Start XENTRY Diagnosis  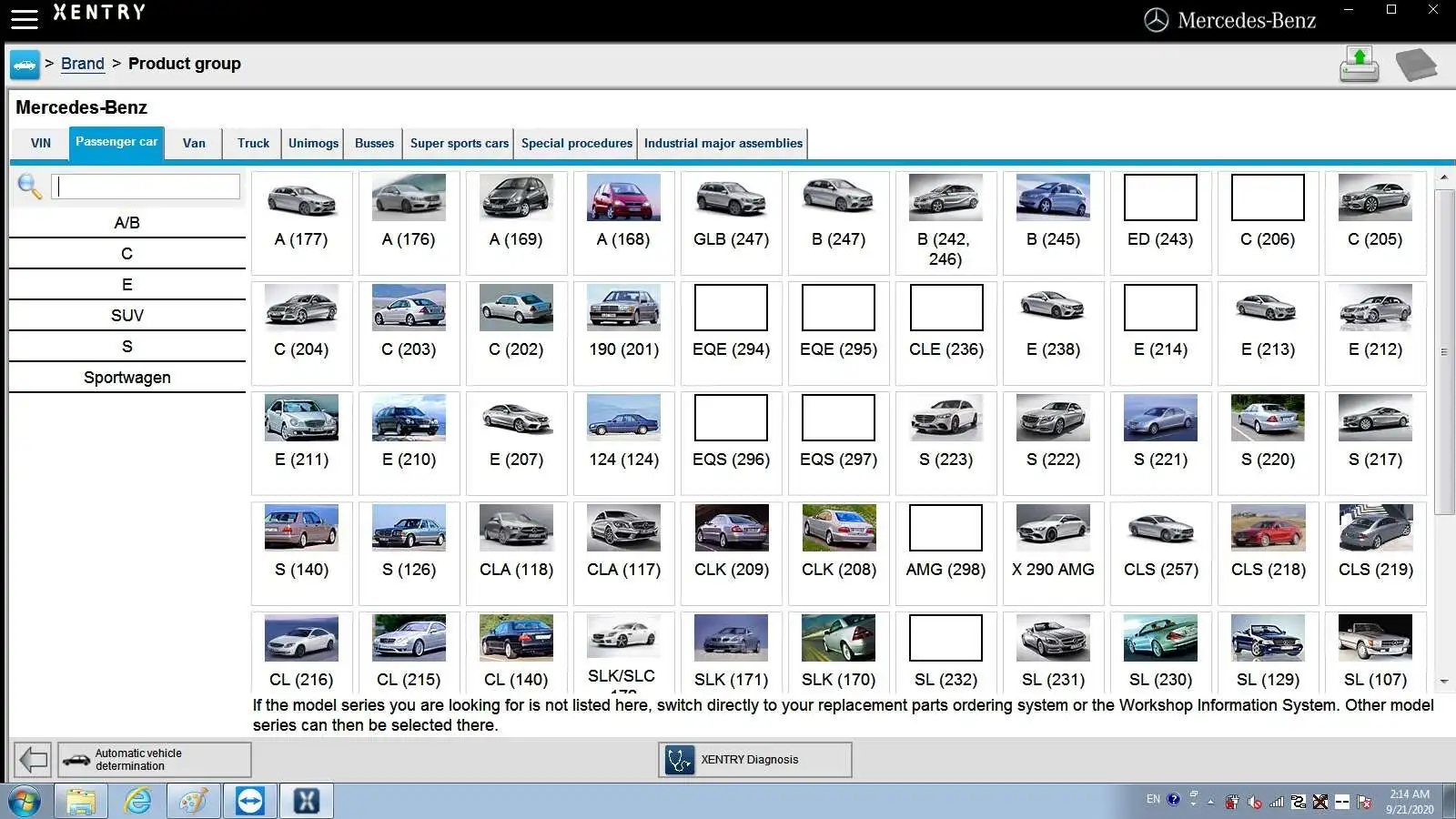pos(754,760)
